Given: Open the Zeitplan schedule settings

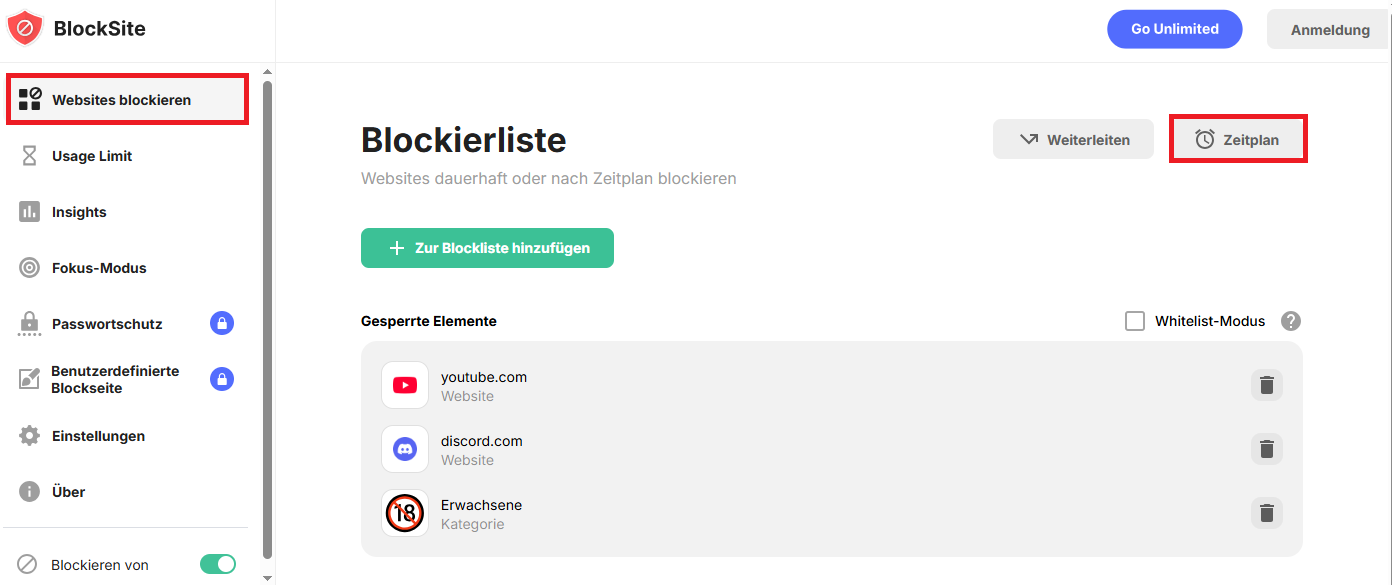Looking at the screenshot, I should click(x=1238, y=140).
